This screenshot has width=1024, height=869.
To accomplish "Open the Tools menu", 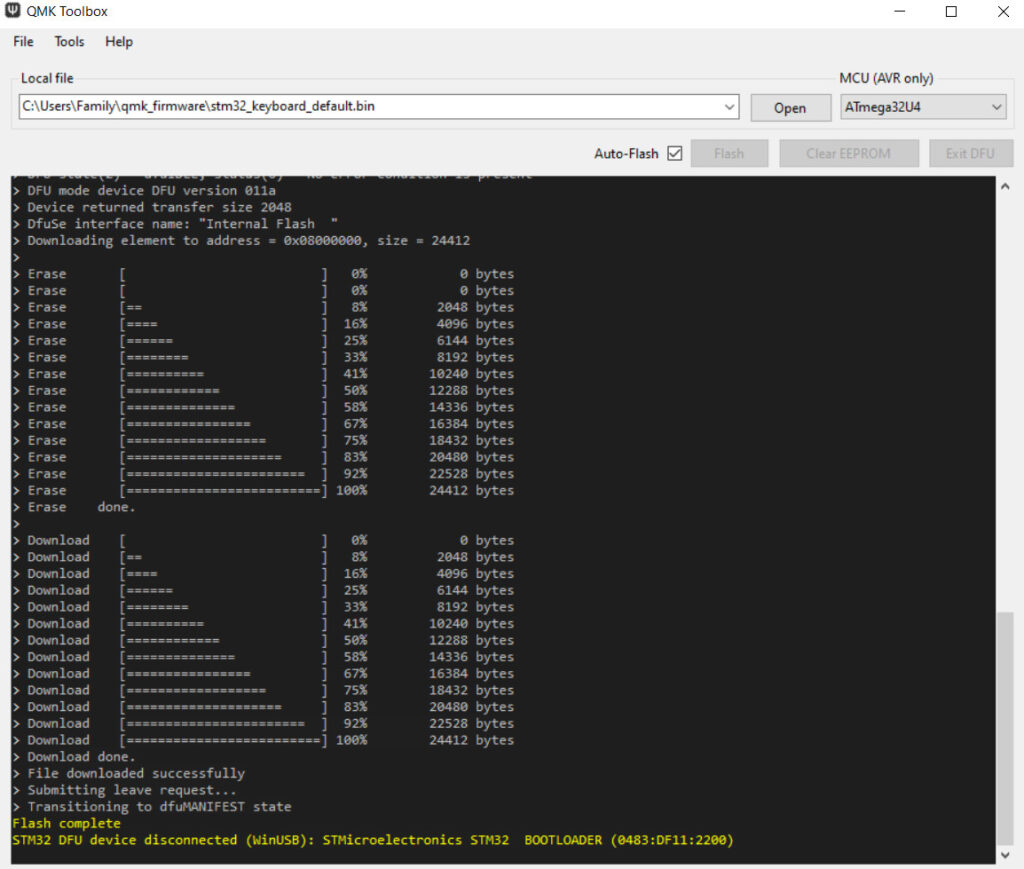I will [x=69, y=42].
